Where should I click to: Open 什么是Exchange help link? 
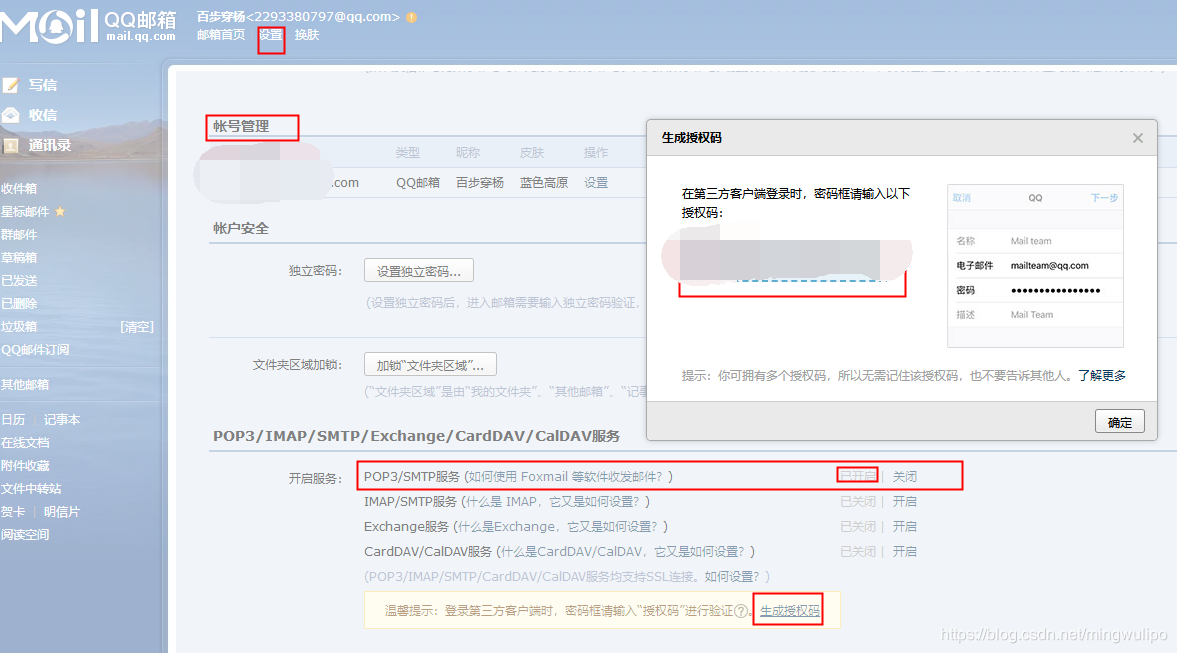pos(560,527)
